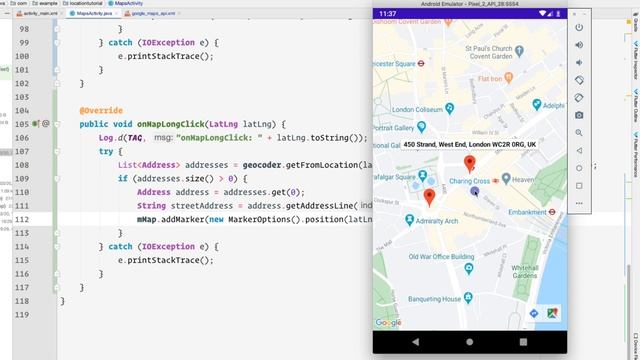Tap the Trafalgar Square place pin
This screenshot has height=360, width=640.
click(422, 176)
